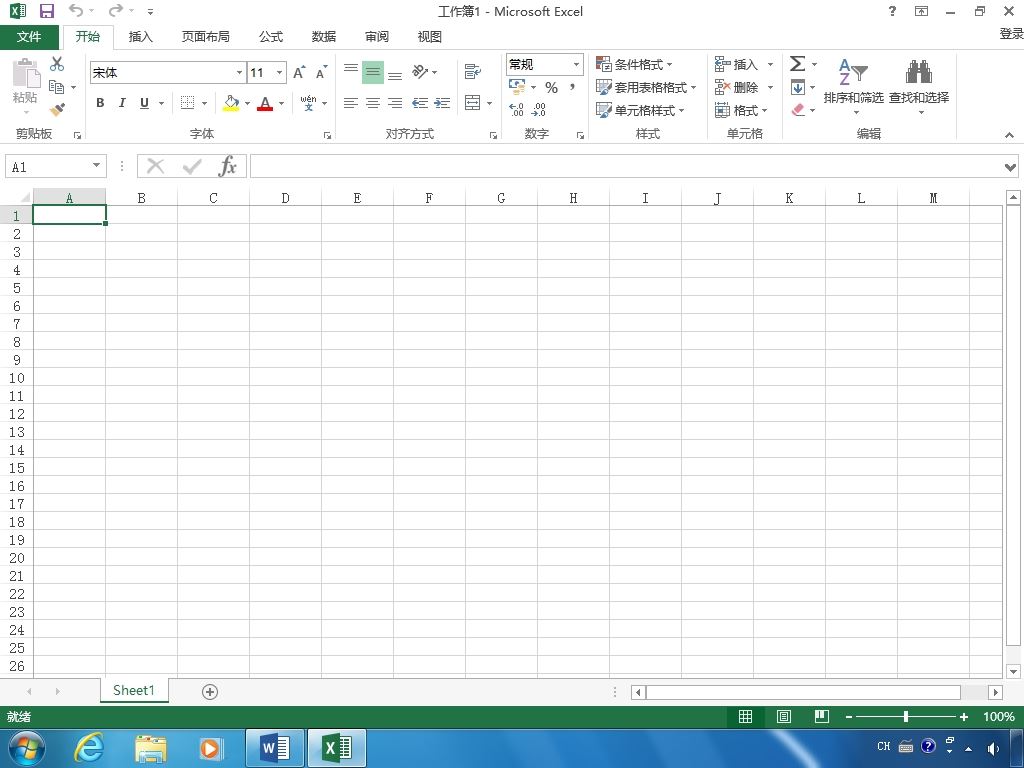Click the Paste clipboard icon

click(x=26, y=74)
